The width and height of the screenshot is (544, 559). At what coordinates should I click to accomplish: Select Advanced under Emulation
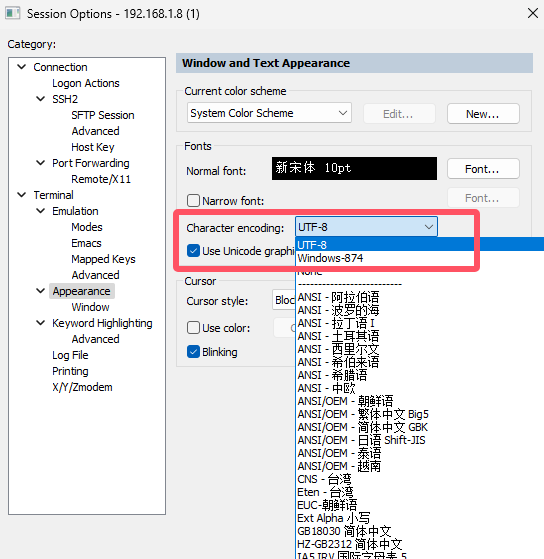[95, 275]
